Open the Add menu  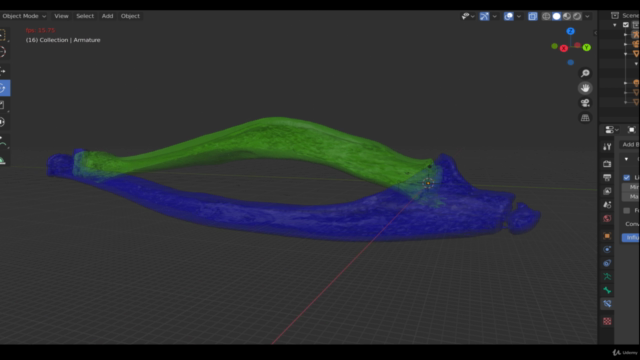point(107,16)
